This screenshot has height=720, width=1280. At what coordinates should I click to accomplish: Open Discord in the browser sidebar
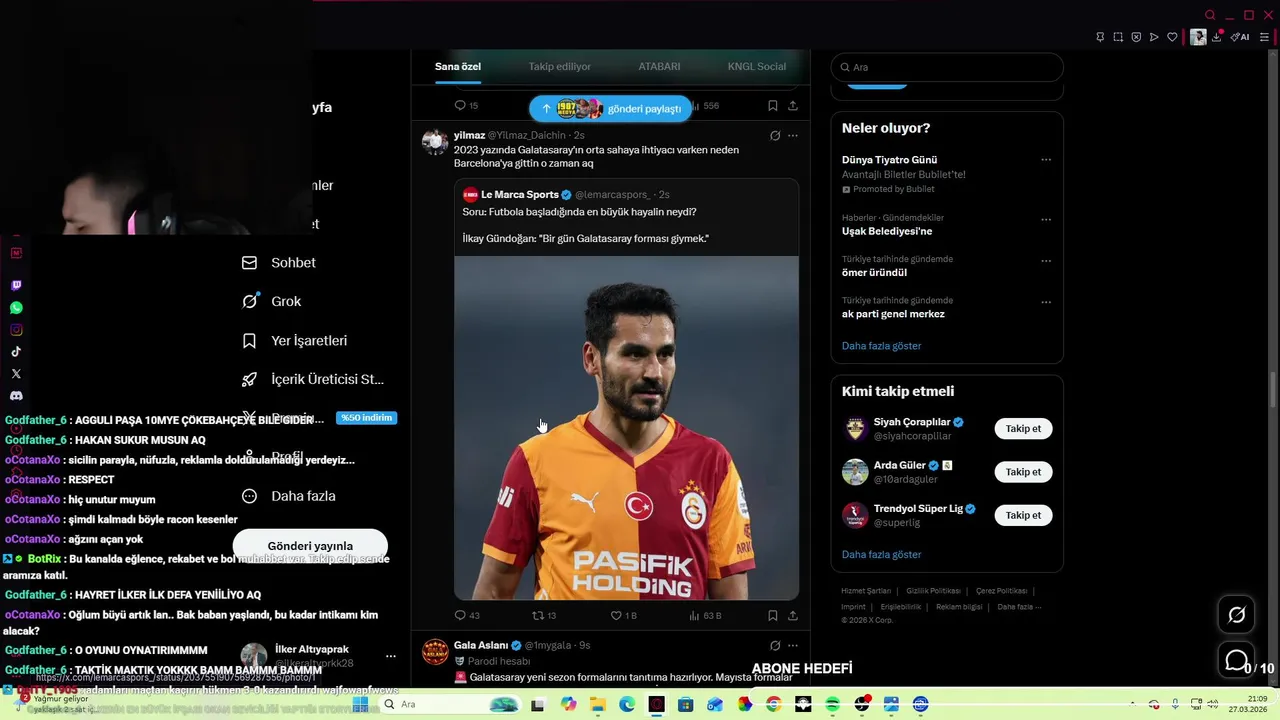[x=16, y=396]
